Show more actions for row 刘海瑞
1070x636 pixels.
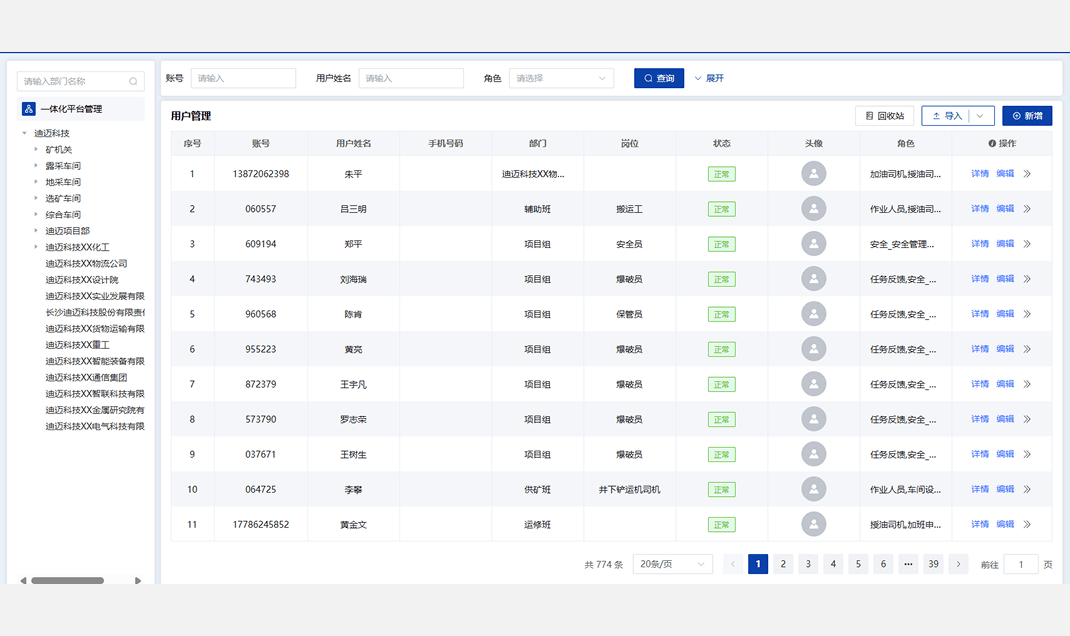(1027, 279)
